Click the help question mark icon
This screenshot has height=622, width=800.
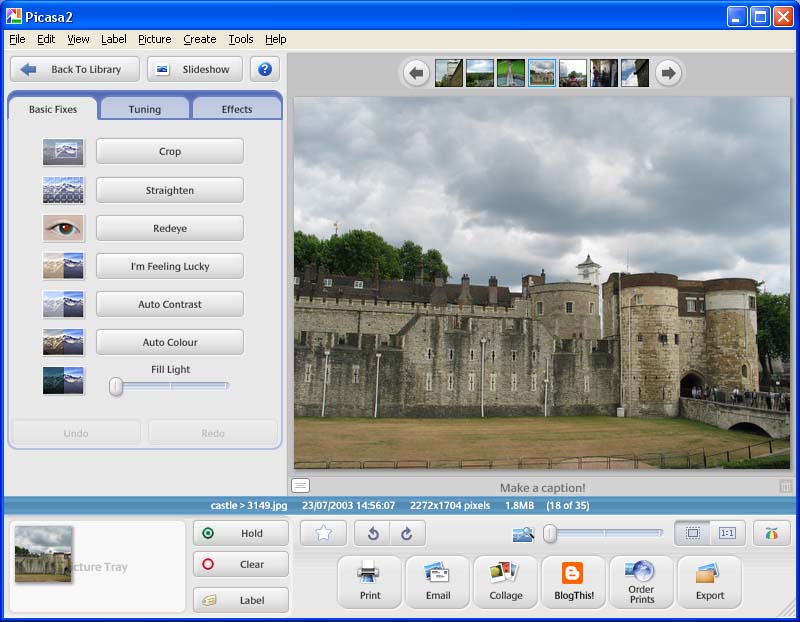265,69
